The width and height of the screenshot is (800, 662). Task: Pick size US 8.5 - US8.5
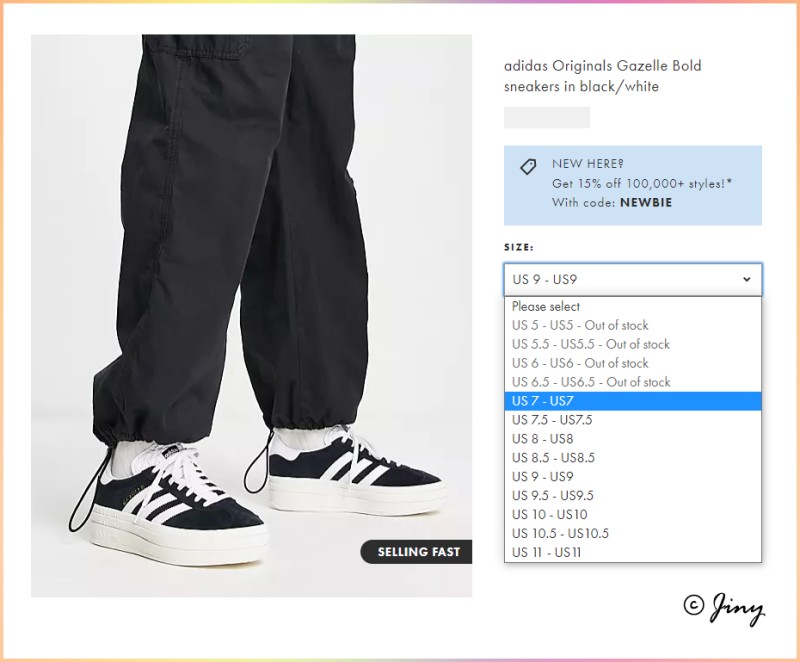pos(633,457)
